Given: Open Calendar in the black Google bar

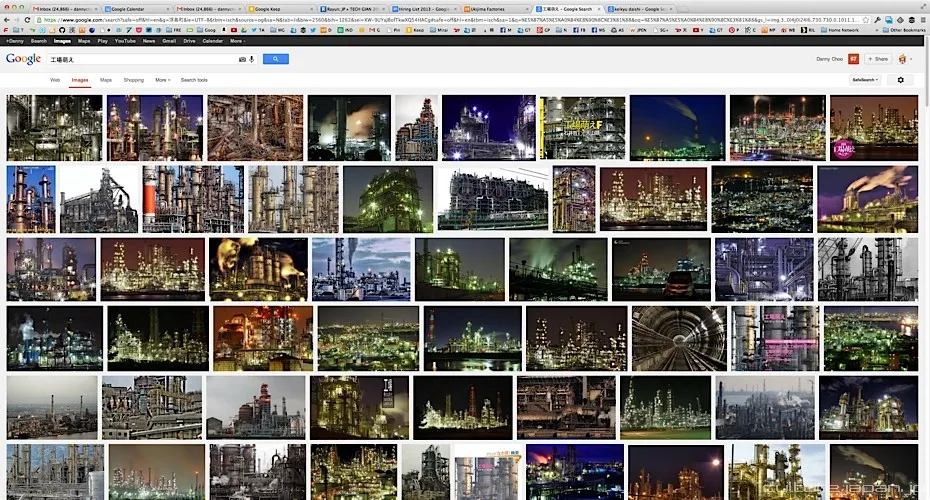Looking at the screenshot, I should coord(212,41).
